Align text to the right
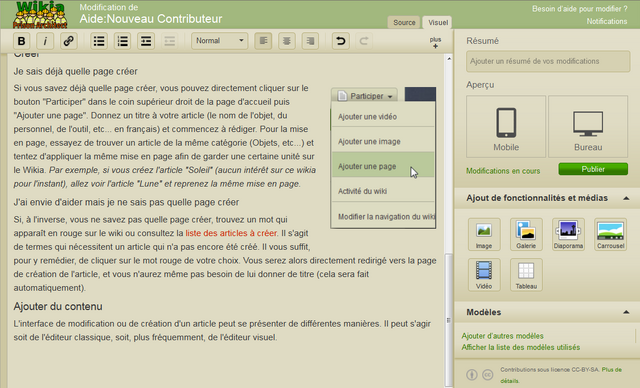 coord(310,41)
